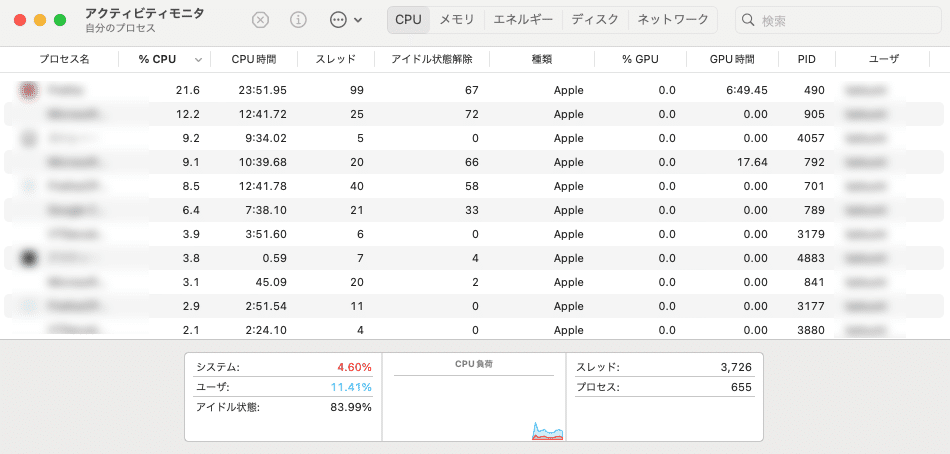Select the ディスク tab
This screenshot has height=454, width=950.
point(595,20)
